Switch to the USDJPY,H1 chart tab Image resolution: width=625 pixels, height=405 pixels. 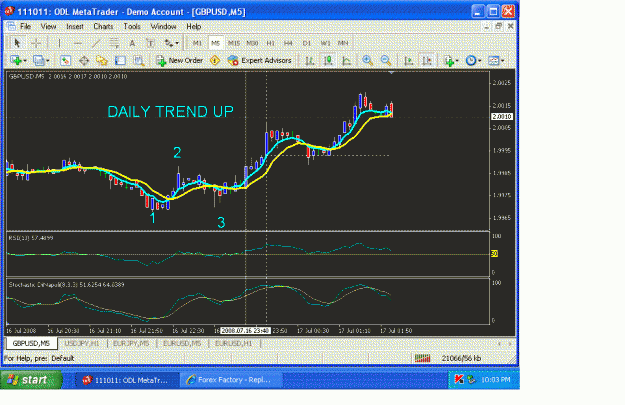click(82, 343)
